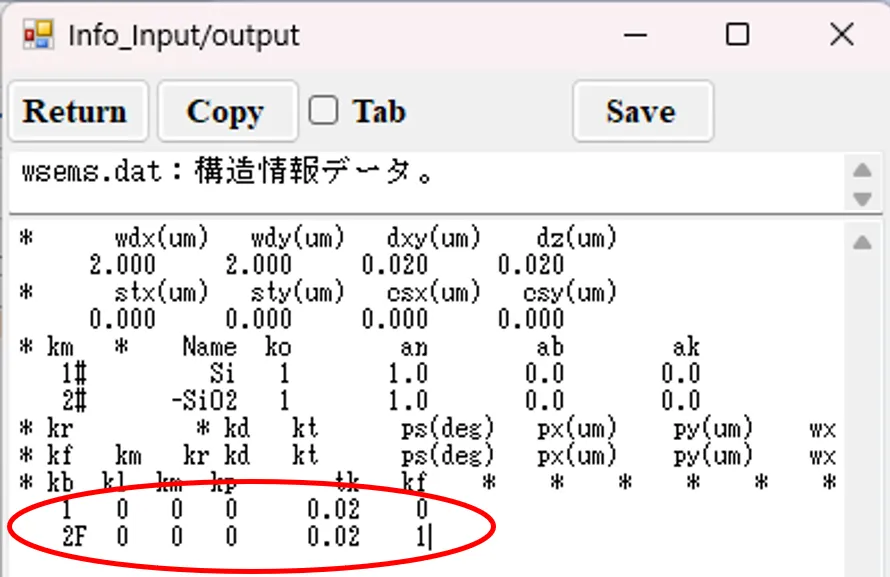Click the ak column header
890x577 pixels.
(686, 347)
